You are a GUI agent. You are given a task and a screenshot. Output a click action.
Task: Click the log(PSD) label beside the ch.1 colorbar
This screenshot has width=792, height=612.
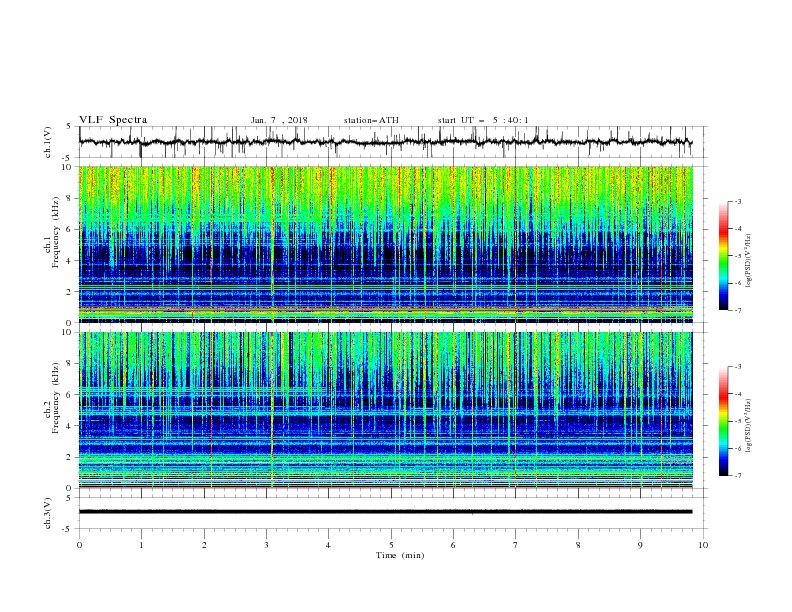748,261
